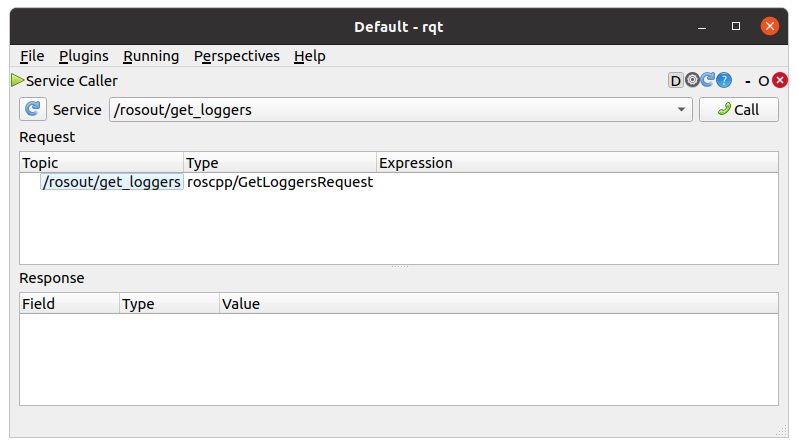Click the refresh services button beside Service label
Image resolution: width=798 pixels, height=447 pixels.
(33, 110)
